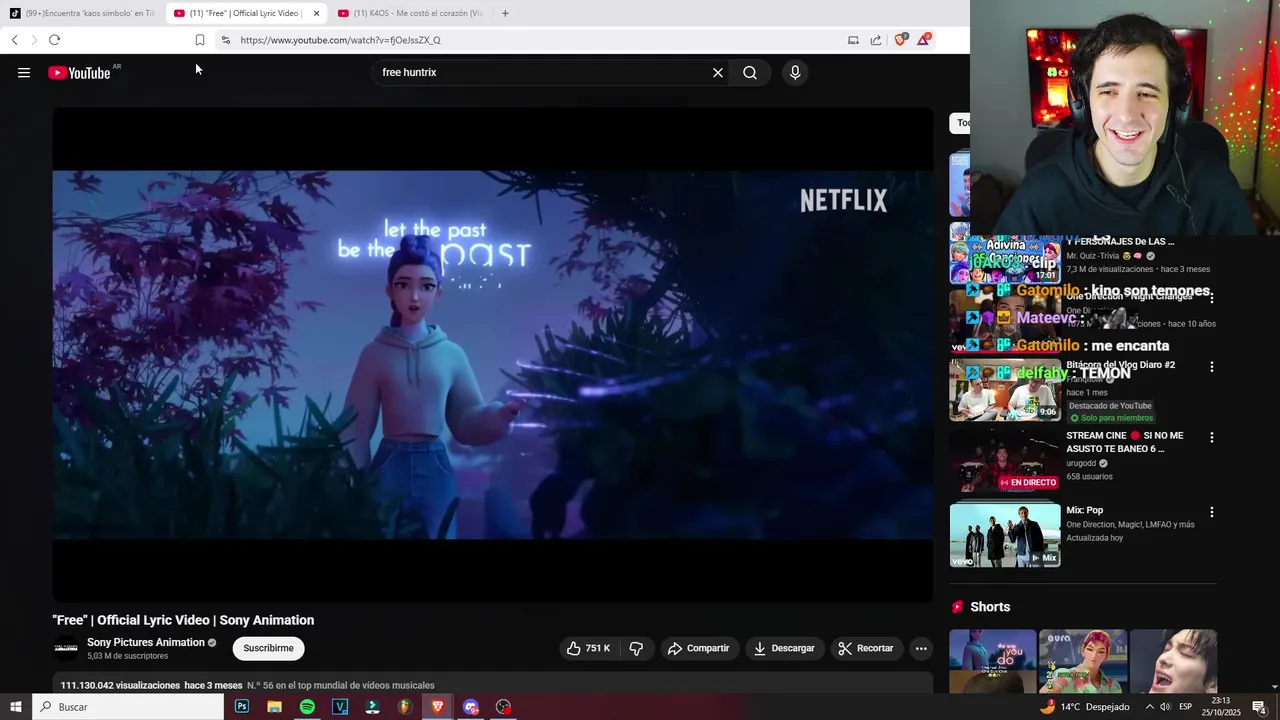This screenshot has width=1280, height=720.
Task: Clear the search box text
Action: tap(717, 72)
